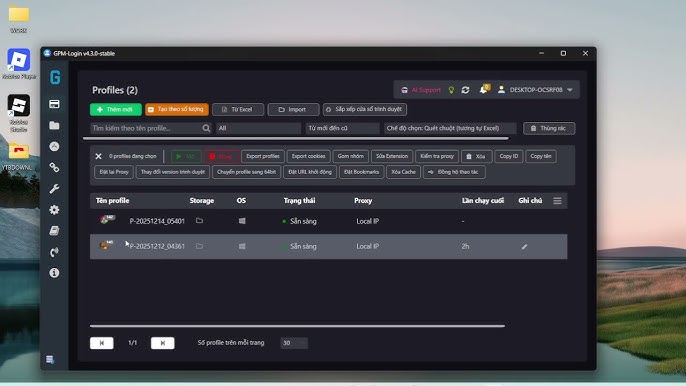Click the AI Support link
This screenshot has height=386, width=686.
421,90
